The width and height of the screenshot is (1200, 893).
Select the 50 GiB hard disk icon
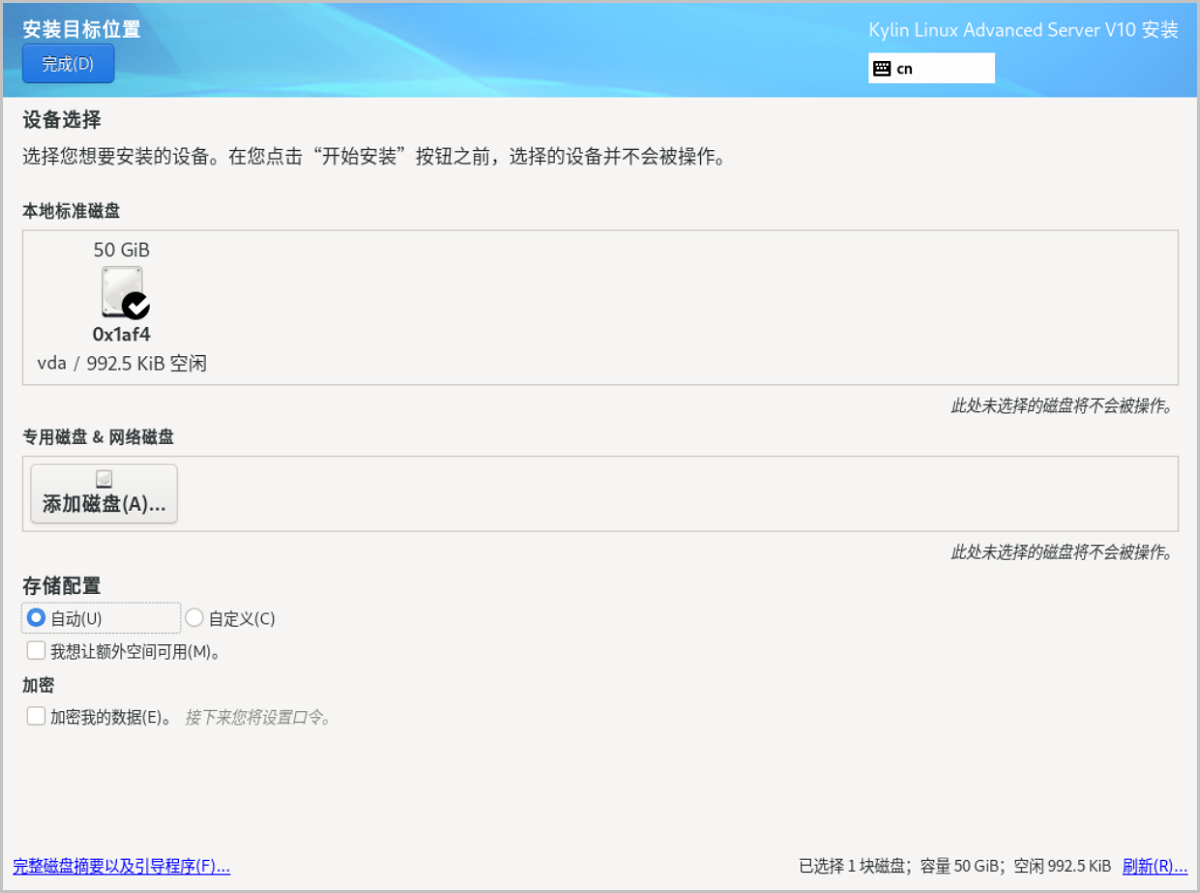point(121,291)
